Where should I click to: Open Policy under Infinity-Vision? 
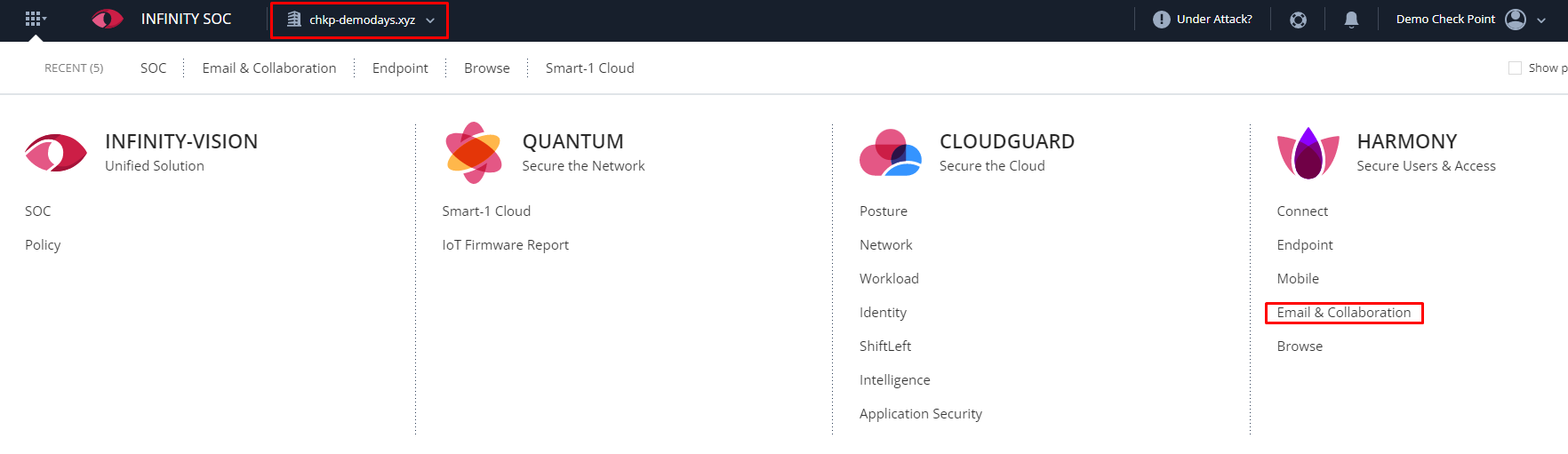[x=43, y=245]
